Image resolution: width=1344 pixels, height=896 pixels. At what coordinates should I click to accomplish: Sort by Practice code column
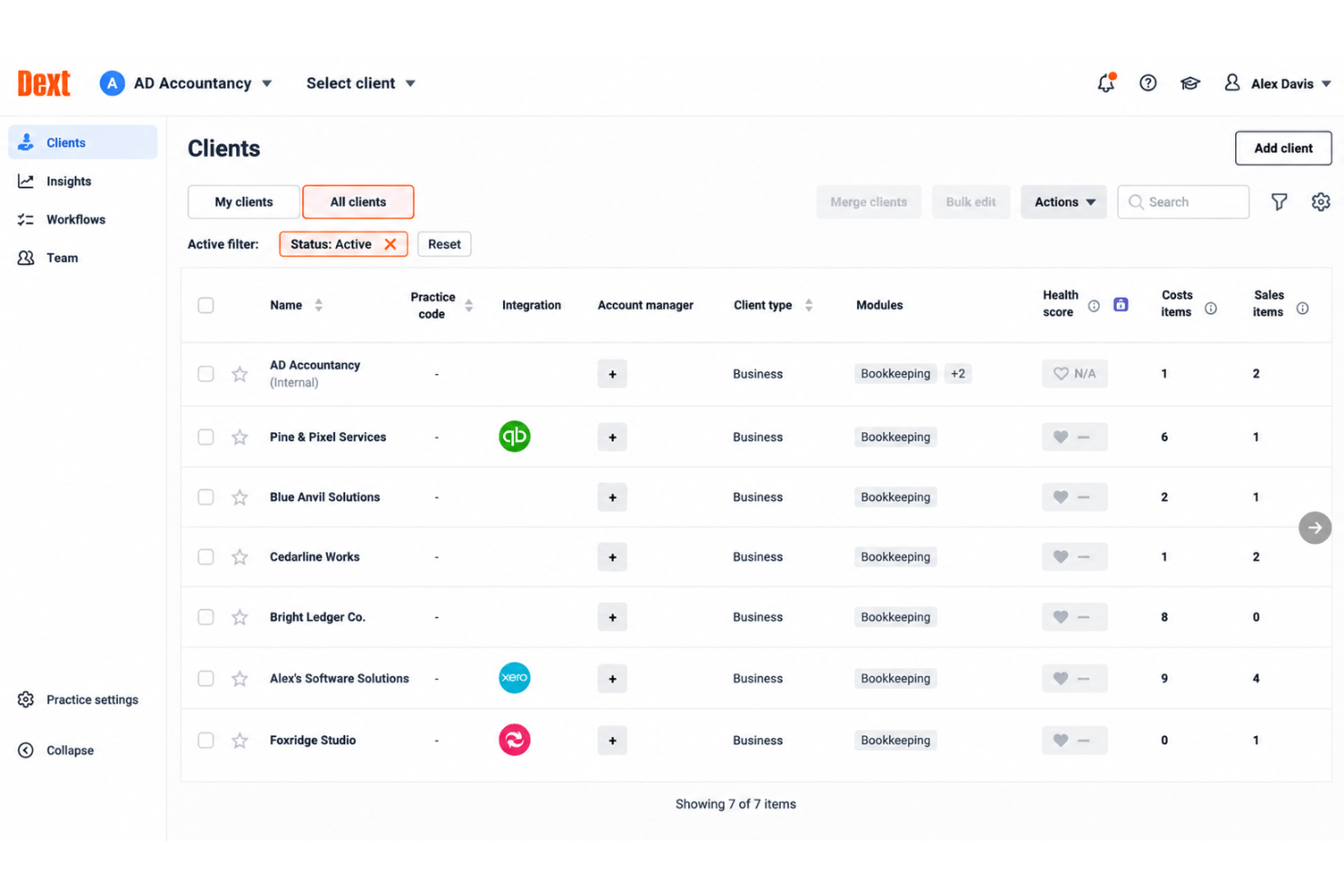(x=469, y=306)
